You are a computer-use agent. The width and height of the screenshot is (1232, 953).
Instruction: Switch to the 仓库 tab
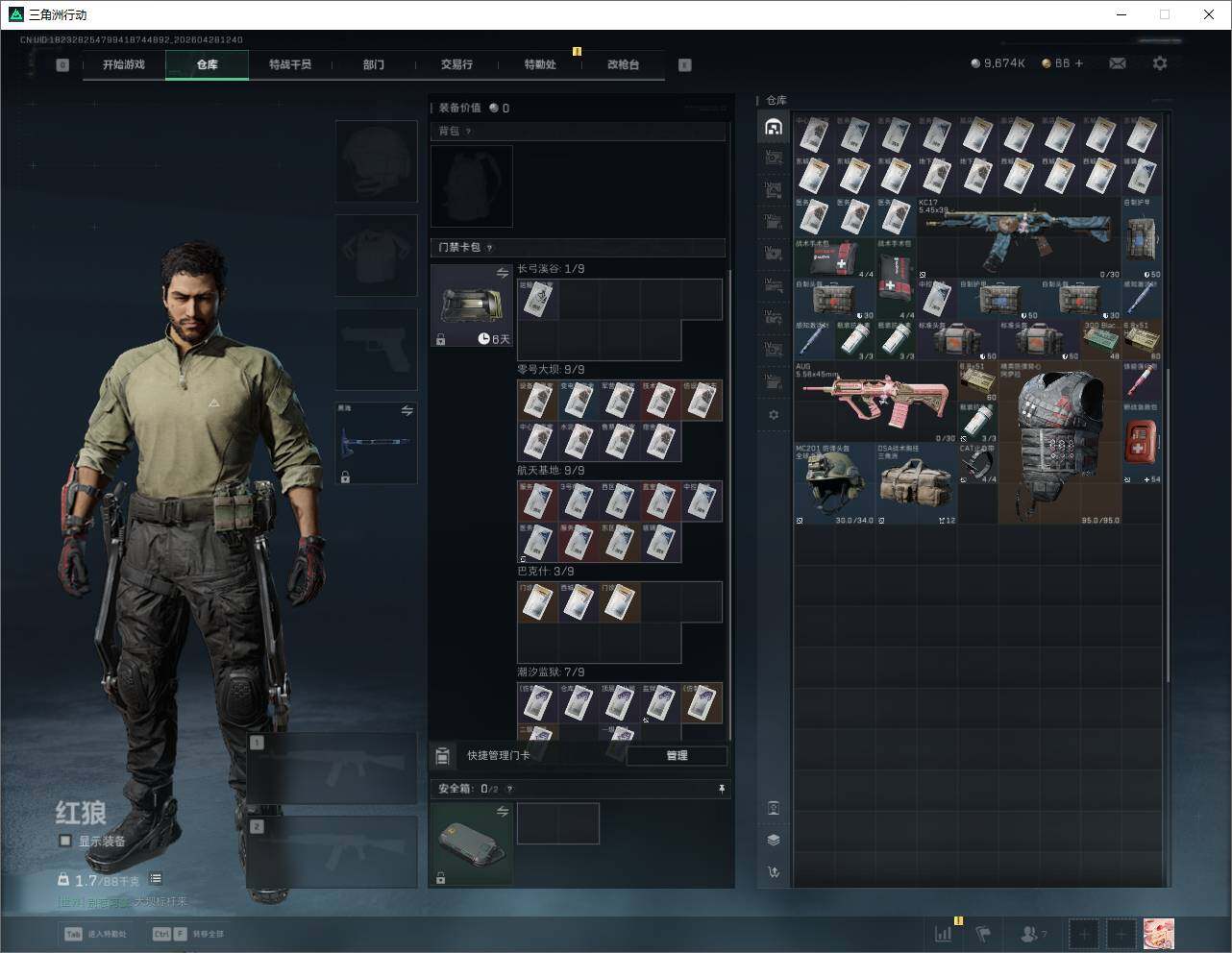click(x=208, y=64)
